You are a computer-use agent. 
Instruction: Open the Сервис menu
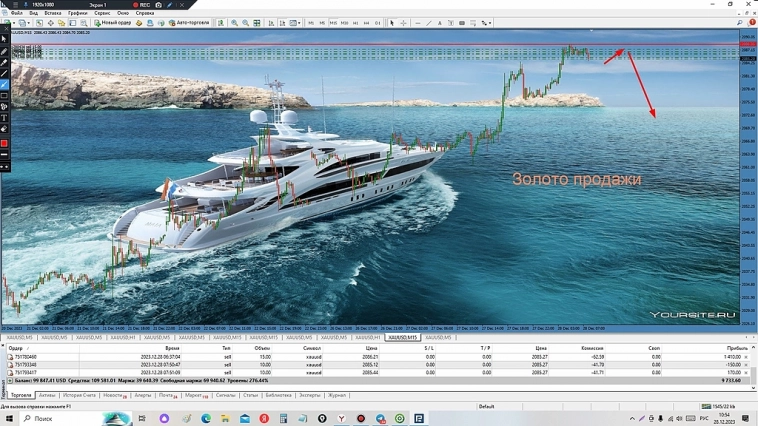pos(102,13)
